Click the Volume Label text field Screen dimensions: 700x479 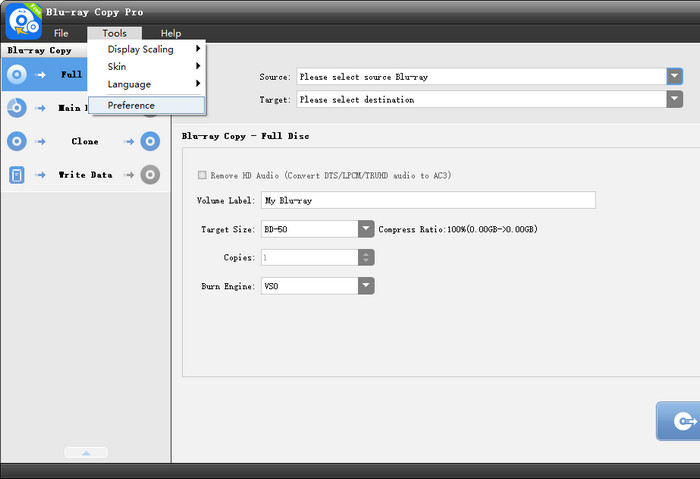[427, 200]
